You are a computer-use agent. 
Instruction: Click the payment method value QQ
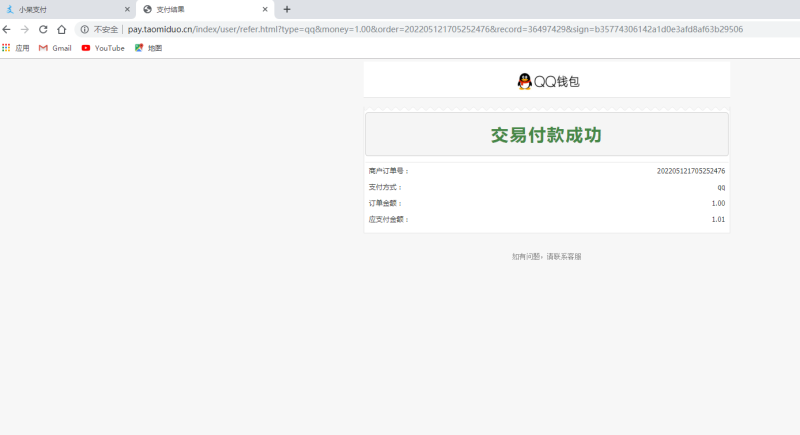click(721, 187)
